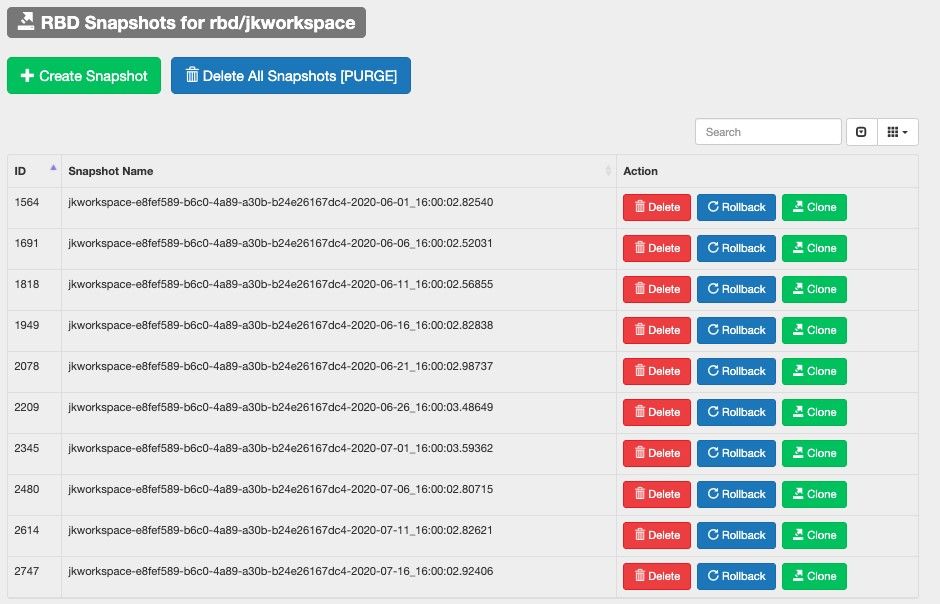Click Delete All Snapshots PURGE button

pyautogui.click(x=290, y=74)
